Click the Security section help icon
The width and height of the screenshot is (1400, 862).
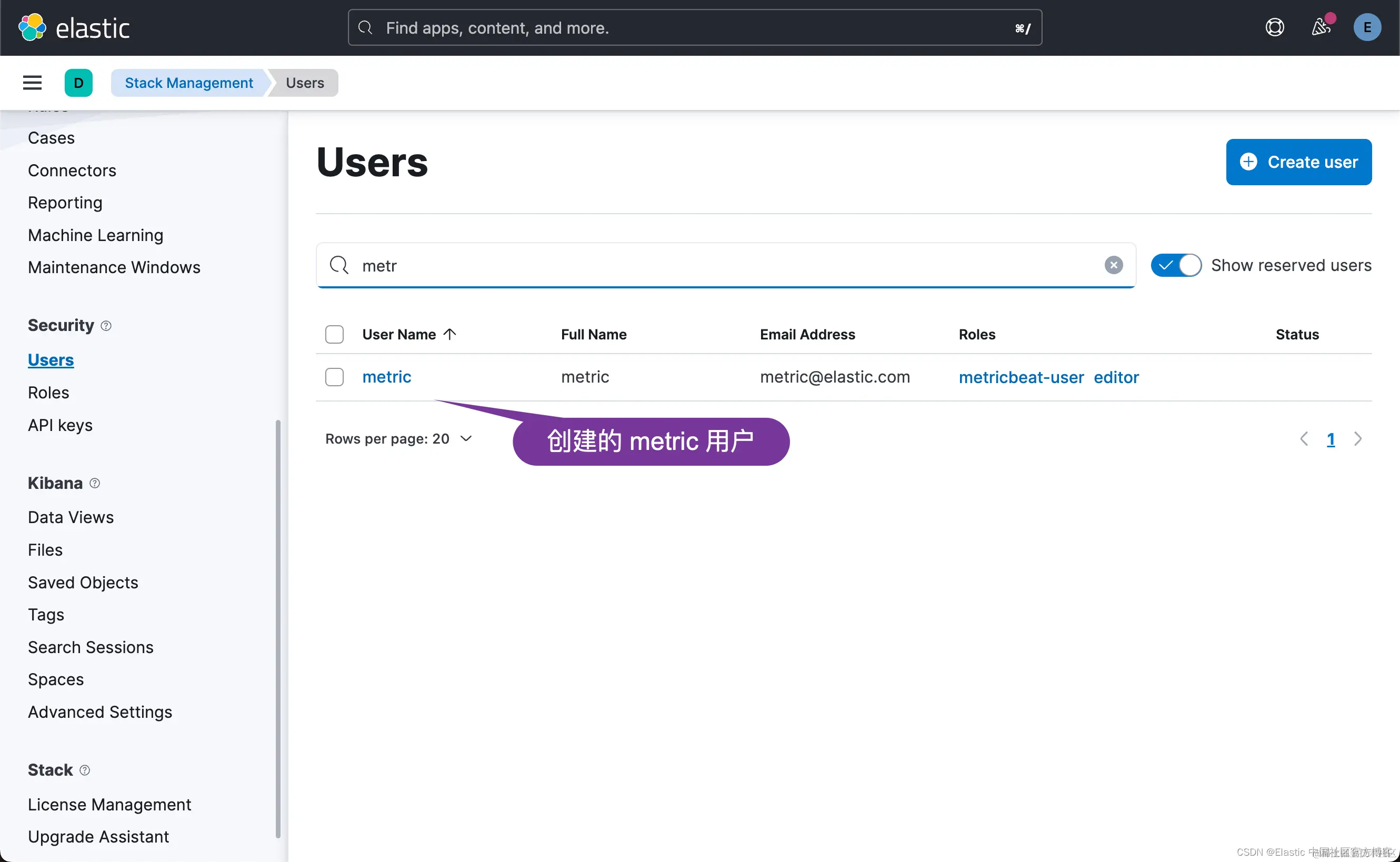(106, 326)
